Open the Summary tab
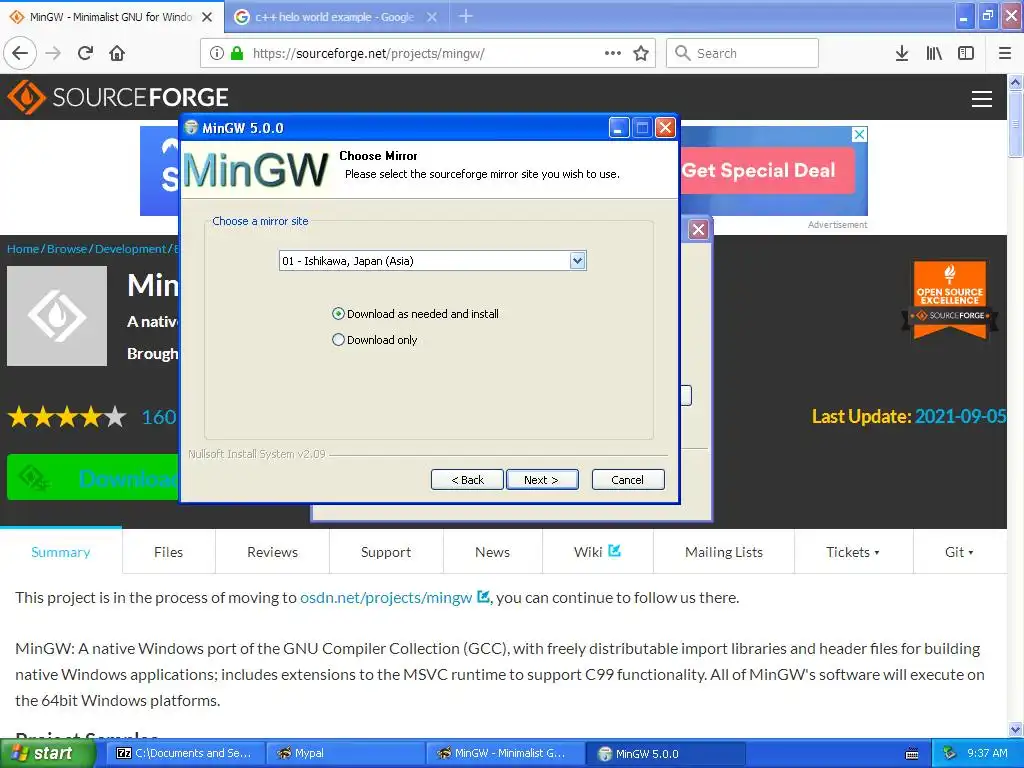Screen dimensions: 1024x768 (x=61, y=552)
